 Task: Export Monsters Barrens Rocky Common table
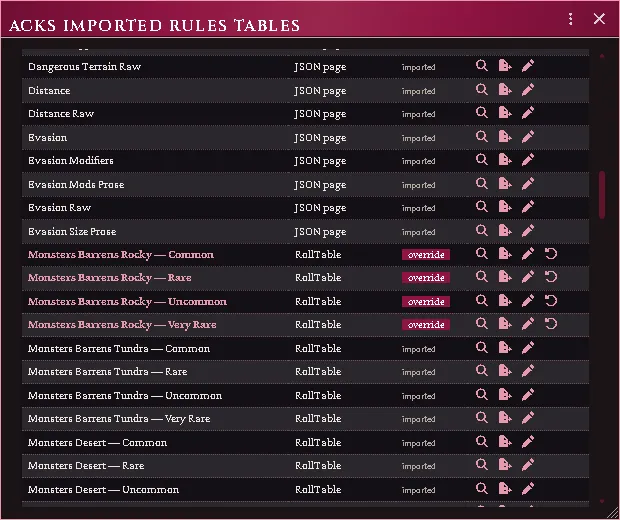pyautogui.click(x=505, y=254)
